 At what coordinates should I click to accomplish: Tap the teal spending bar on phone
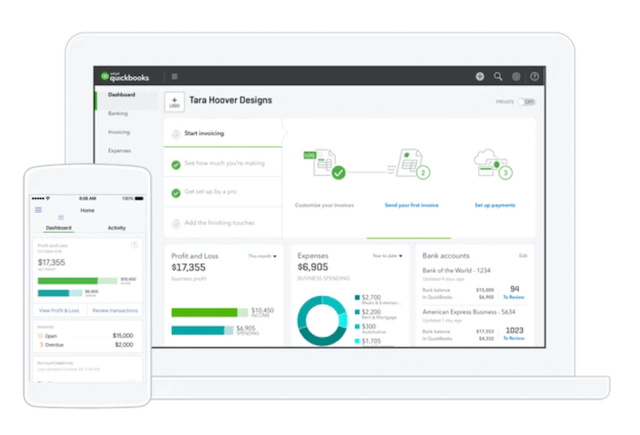[60, 293]
